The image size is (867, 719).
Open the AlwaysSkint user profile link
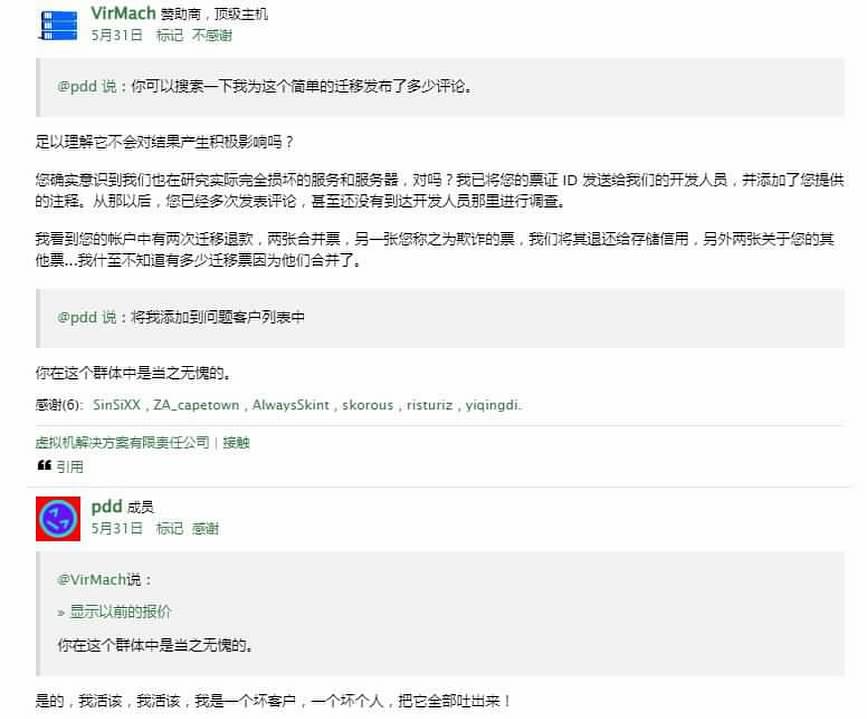pyautogui.click(x=291, y=405)
